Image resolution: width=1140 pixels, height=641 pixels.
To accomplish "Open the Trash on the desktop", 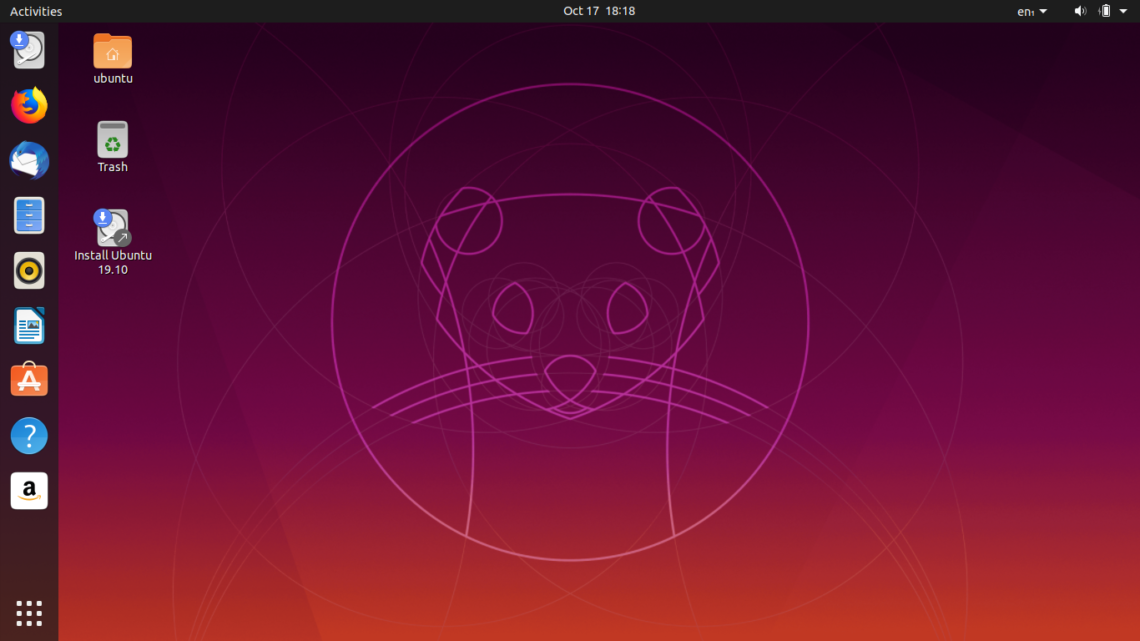I will click(x=112, y=140).
